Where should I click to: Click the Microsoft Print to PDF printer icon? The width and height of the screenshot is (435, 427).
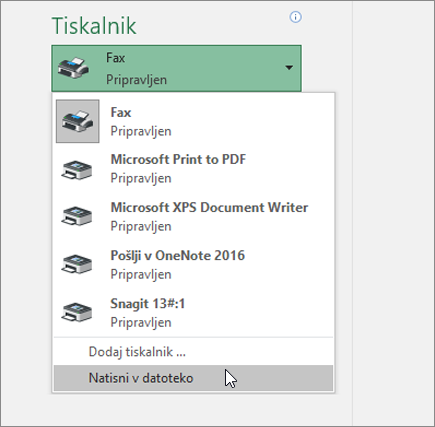coord(77,169)
